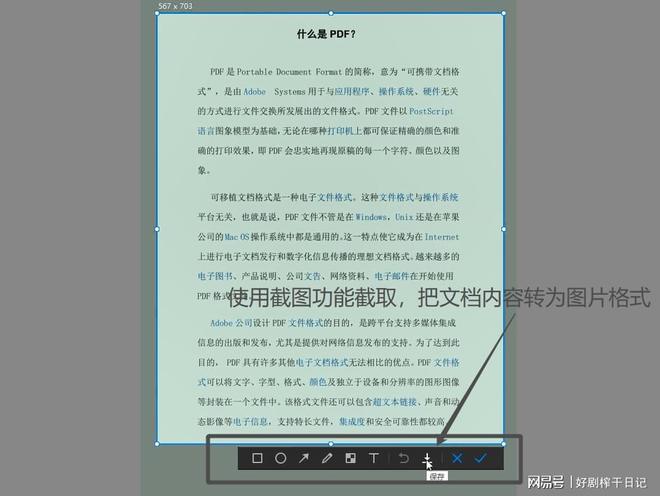Click the 什么是 PDF? document title
The image size is (660, 496).
pyautogui.click(x=326, y=34)
